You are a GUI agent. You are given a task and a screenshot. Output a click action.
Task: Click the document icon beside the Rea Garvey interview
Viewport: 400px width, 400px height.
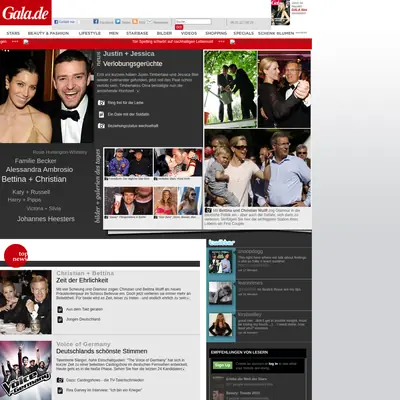click(x=60, y=390)
